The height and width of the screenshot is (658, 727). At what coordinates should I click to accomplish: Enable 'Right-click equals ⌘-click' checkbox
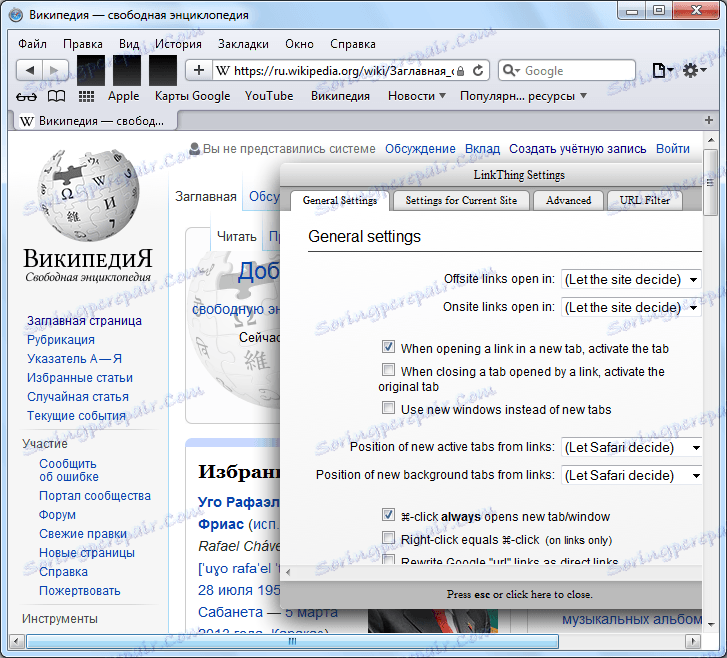coord(388,538)
